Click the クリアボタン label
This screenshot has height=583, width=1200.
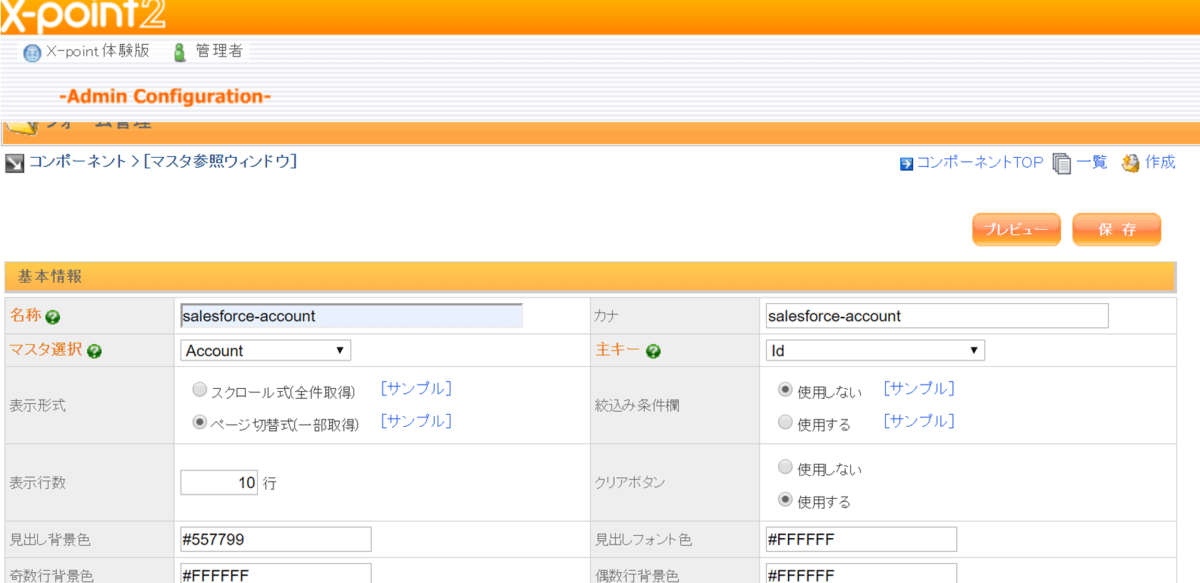pos(631,483)
